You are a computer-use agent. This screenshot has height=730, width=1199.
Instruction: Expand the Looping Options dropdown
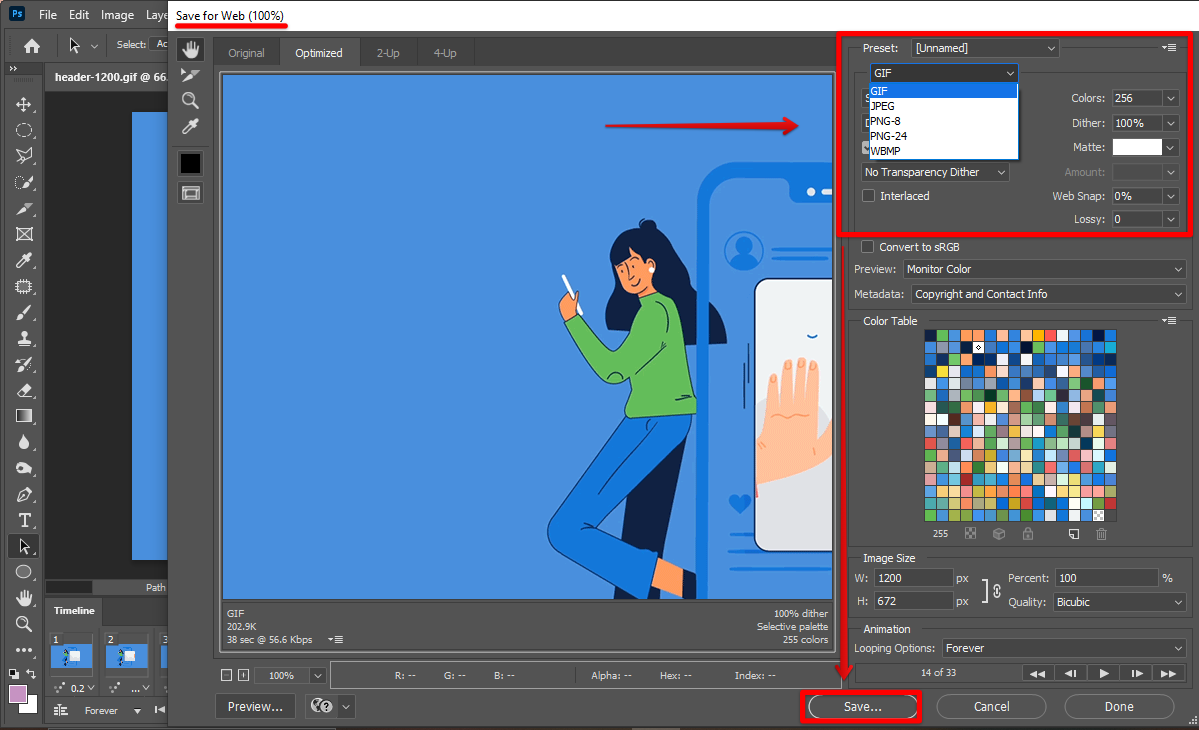click(1064, 648)
